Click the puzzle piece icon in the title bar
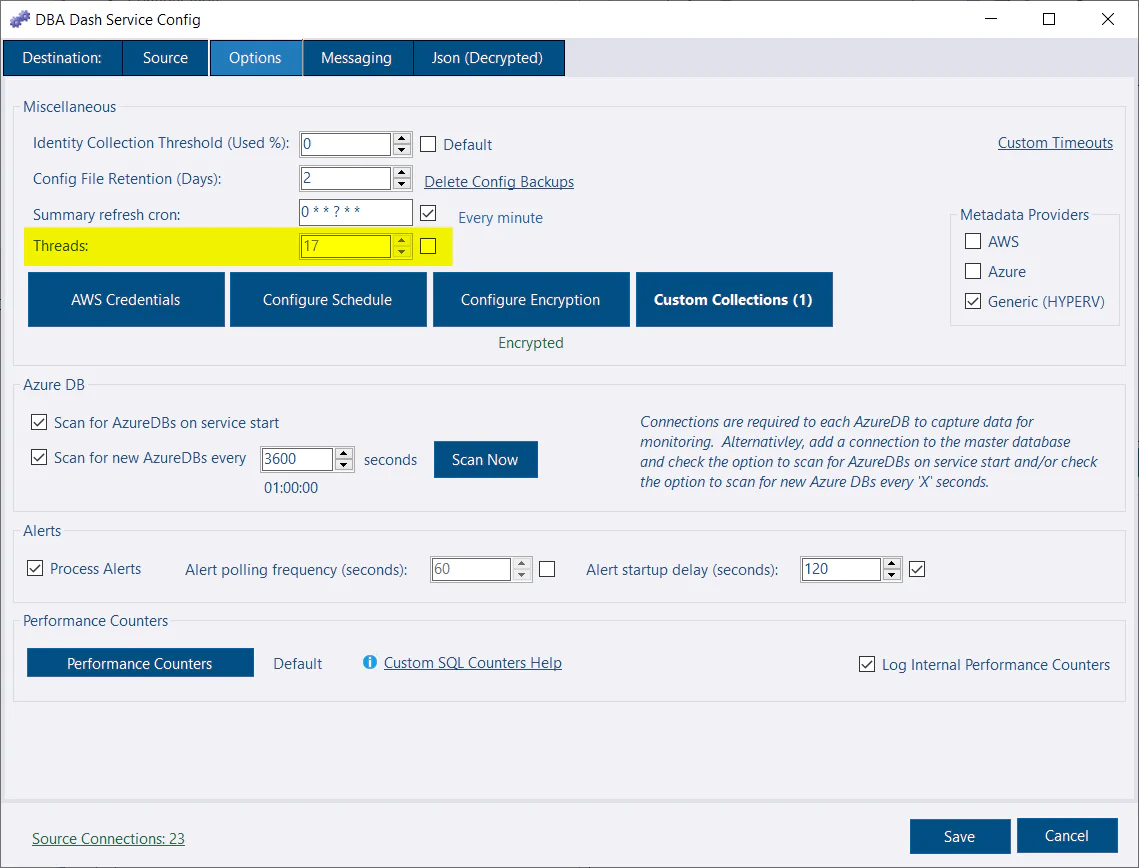Screen dimensions: 1139x868 point(20,19)
